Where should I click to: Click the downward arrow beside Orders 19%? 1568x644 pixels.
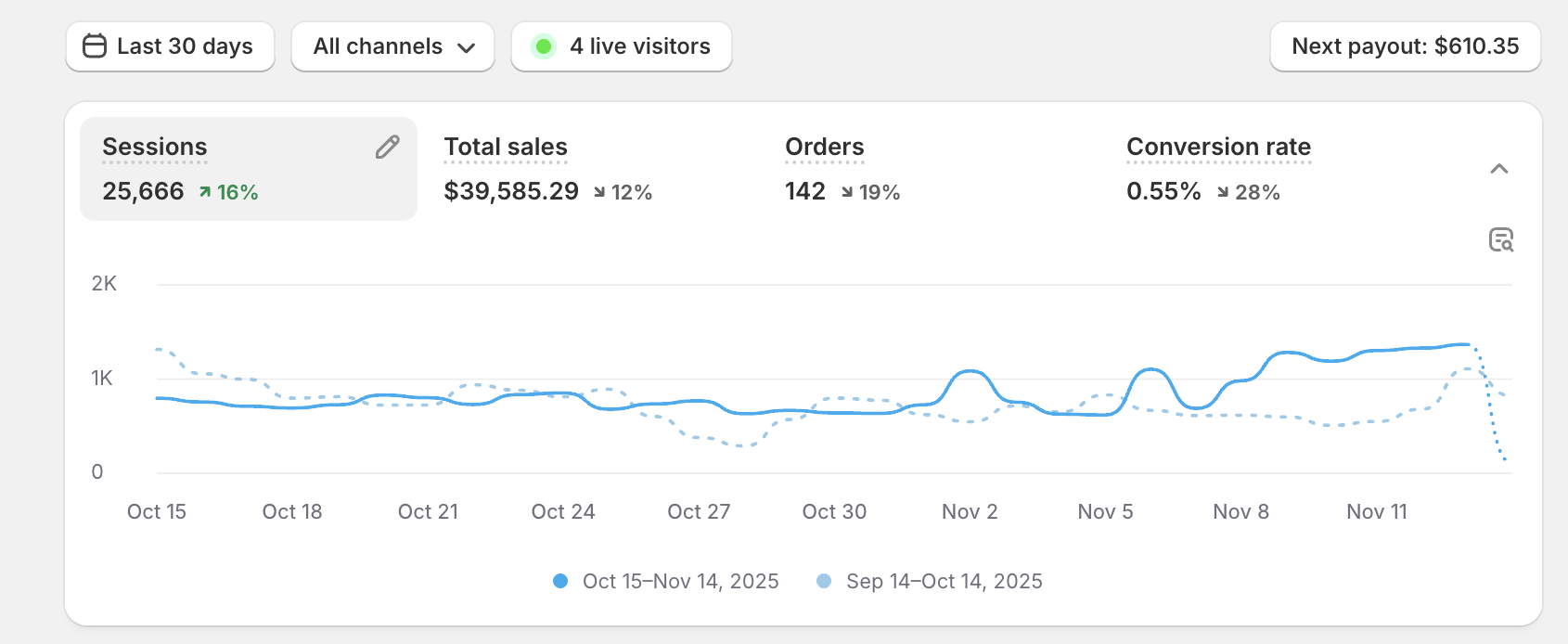(x=845, y=193)
